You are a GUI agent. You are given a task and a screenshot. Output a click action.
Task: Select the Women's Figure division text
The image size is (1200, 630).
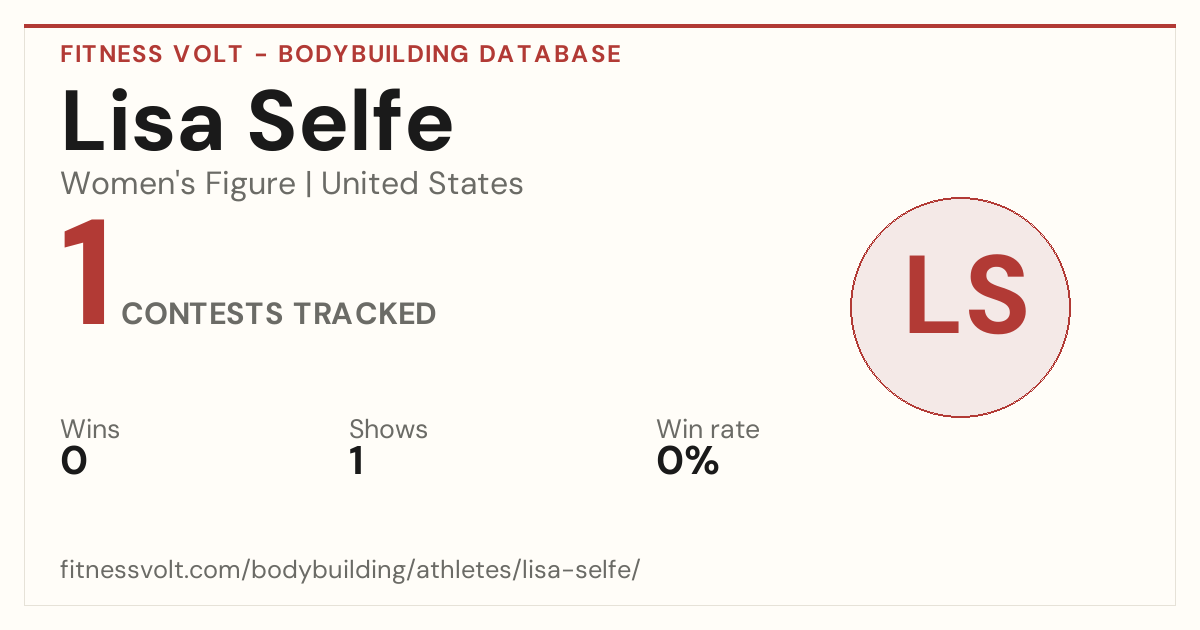pos(178,184)
